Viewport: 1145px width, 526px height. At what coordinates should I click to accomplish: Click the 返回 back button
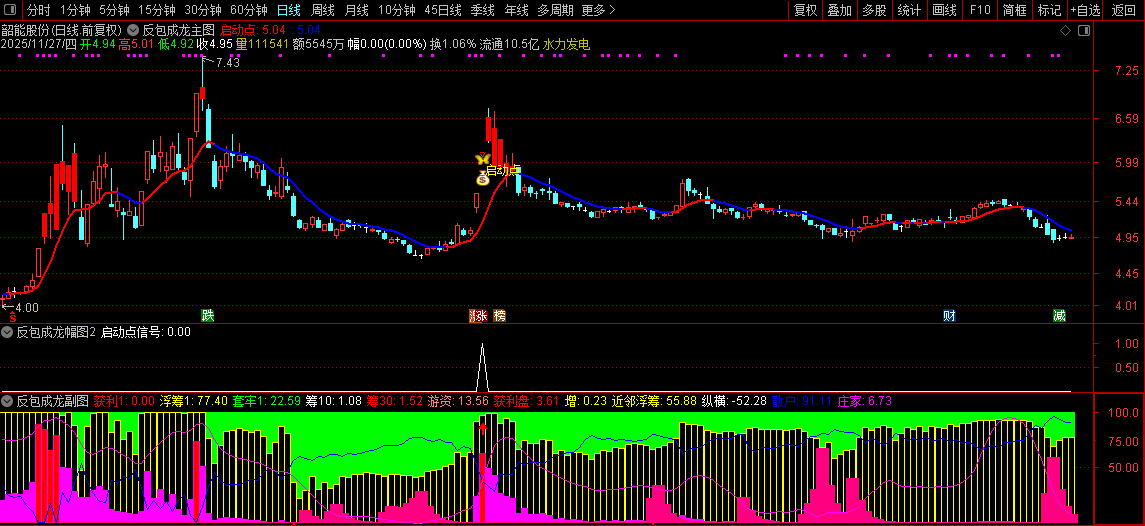[x=1125, y=10]
